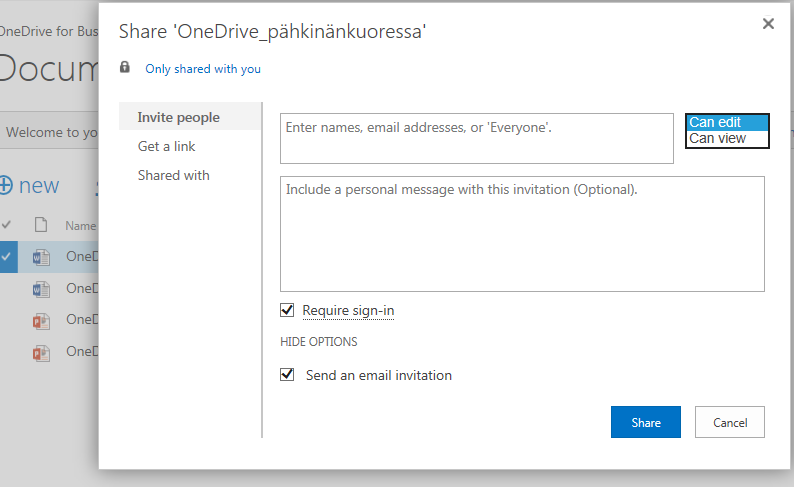Toggle the select-all checkmark in list header
This screenshot has width=794, height=487.
tap(7, 224)
